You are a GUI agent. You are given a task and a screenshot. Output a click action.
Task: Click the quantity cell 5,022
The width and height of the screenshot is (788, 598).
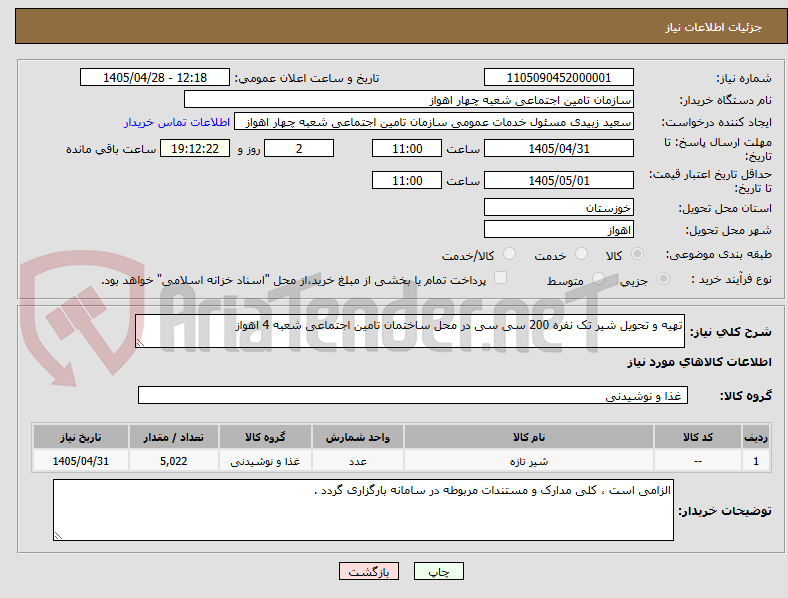173,461
